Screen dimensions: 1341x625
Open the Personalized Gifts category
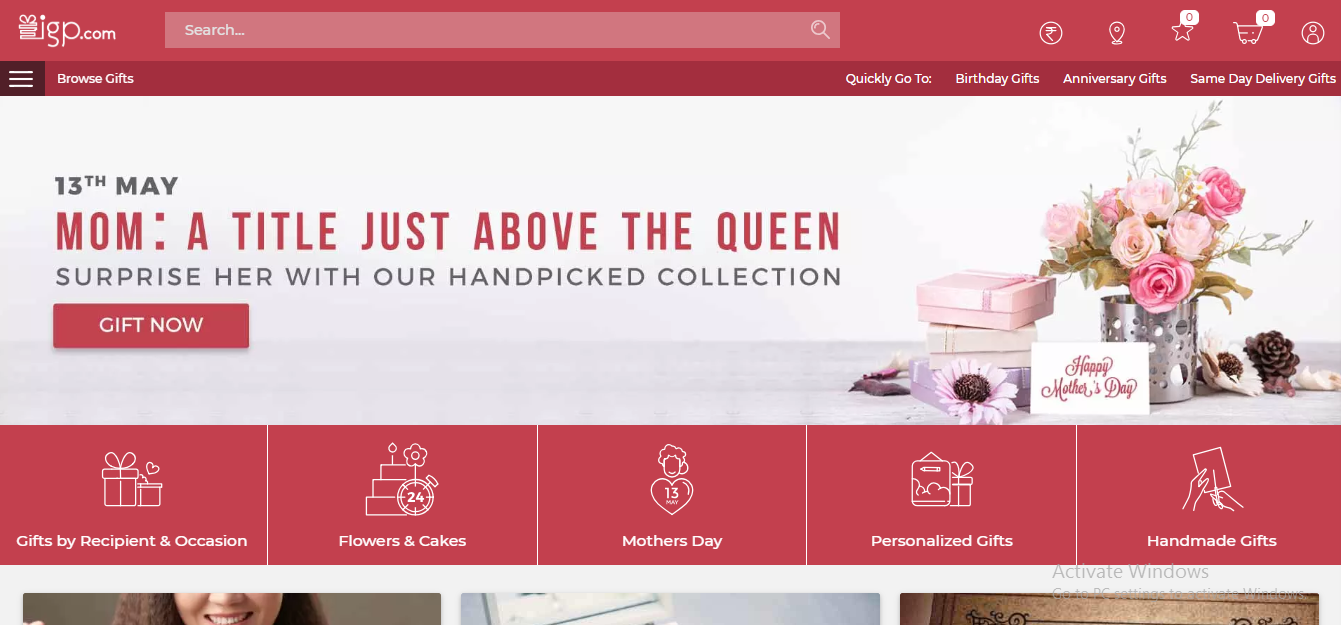point(942,495)
